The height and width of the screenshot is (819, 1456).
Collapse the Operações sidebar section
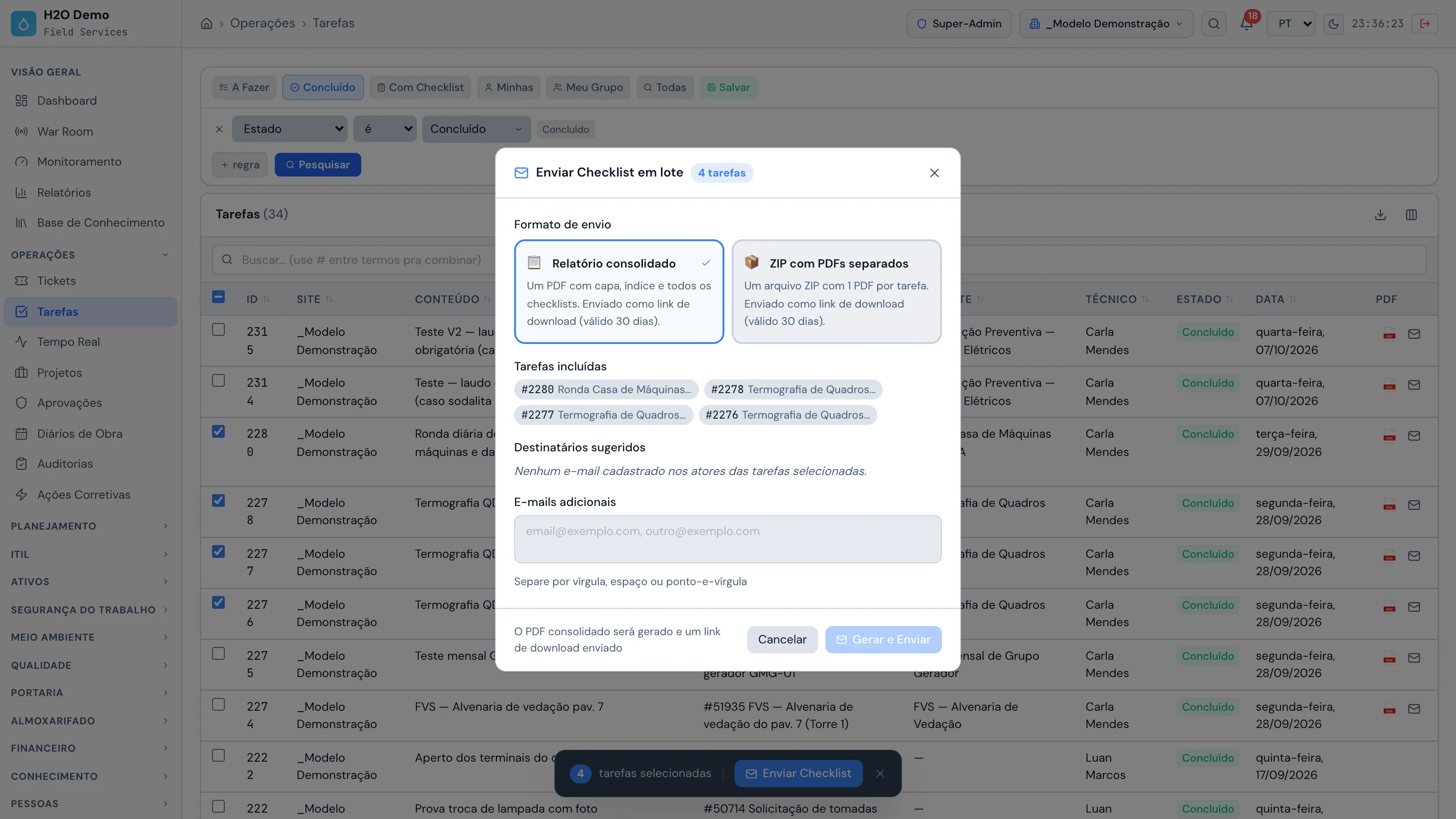(91, 255)
